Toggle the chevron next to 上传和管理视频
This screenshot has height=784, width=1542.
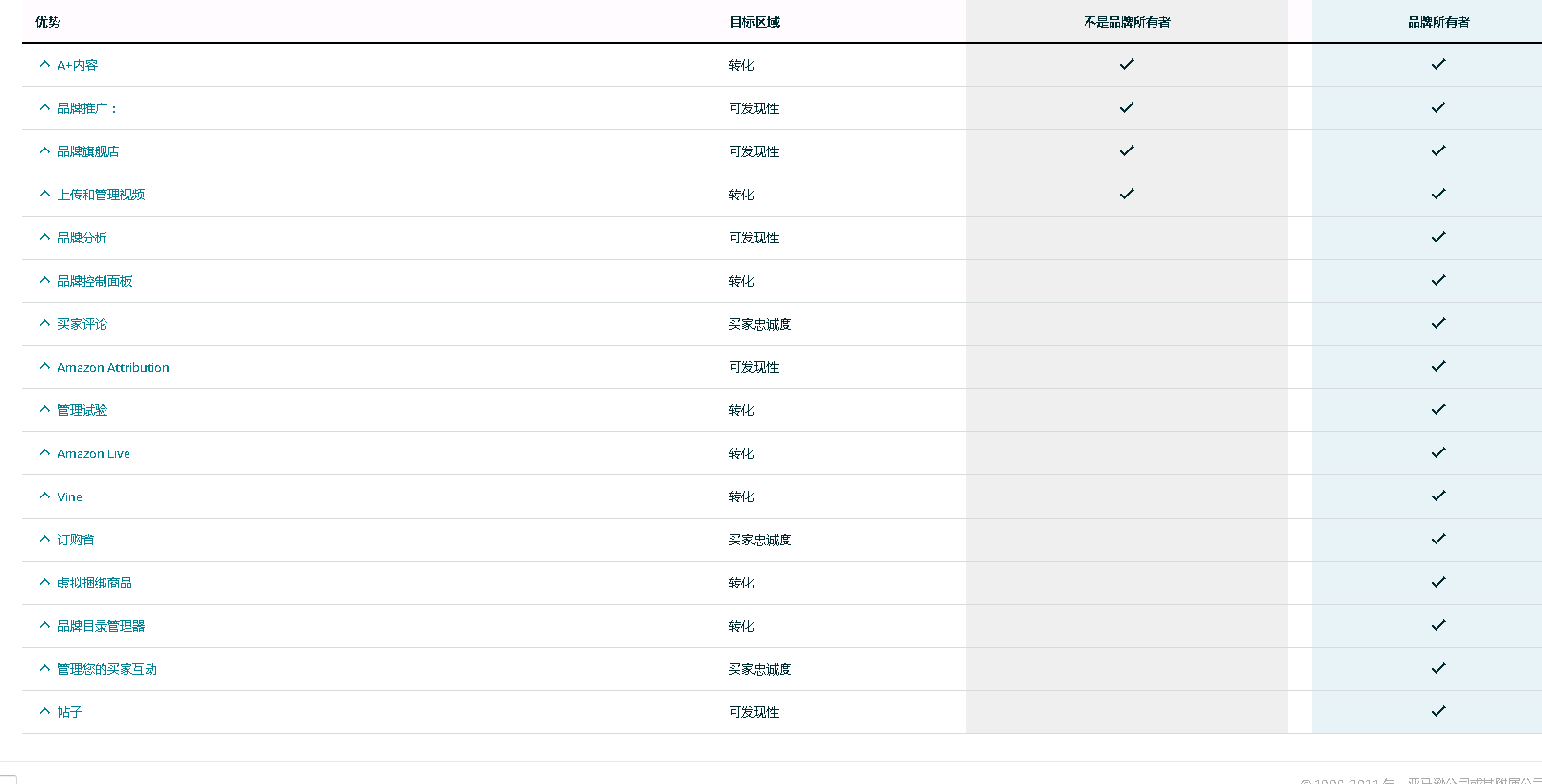click(x=45, y=194)
